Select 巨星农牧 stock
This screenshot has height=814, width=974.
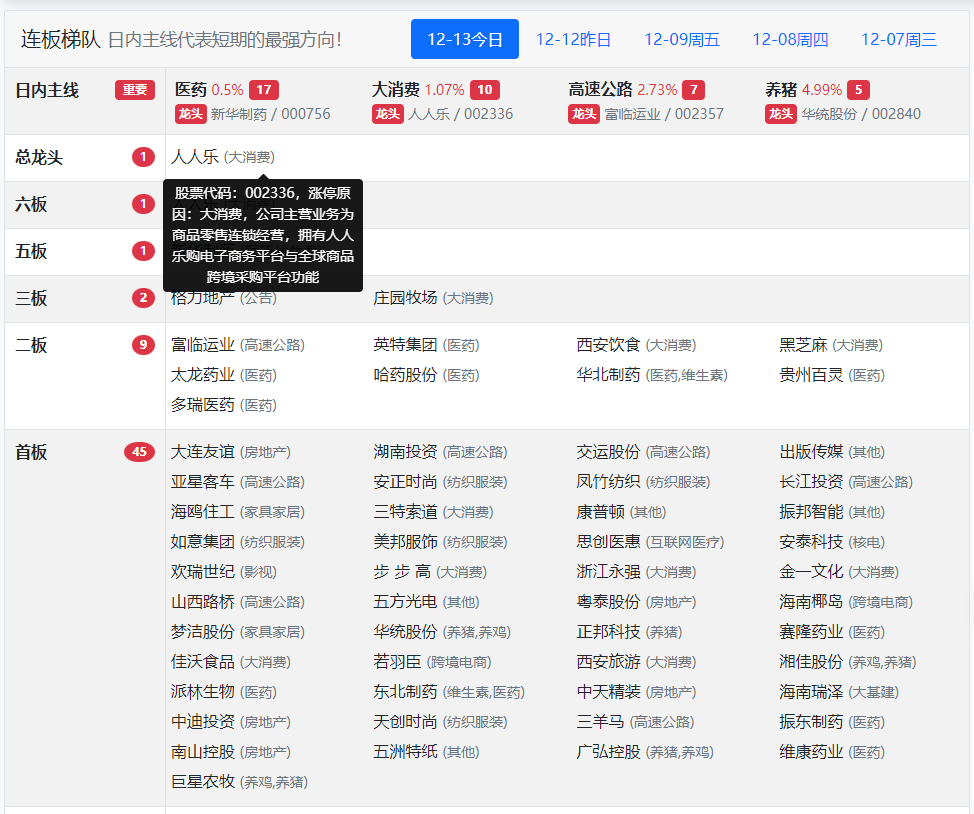coord(203,782)
